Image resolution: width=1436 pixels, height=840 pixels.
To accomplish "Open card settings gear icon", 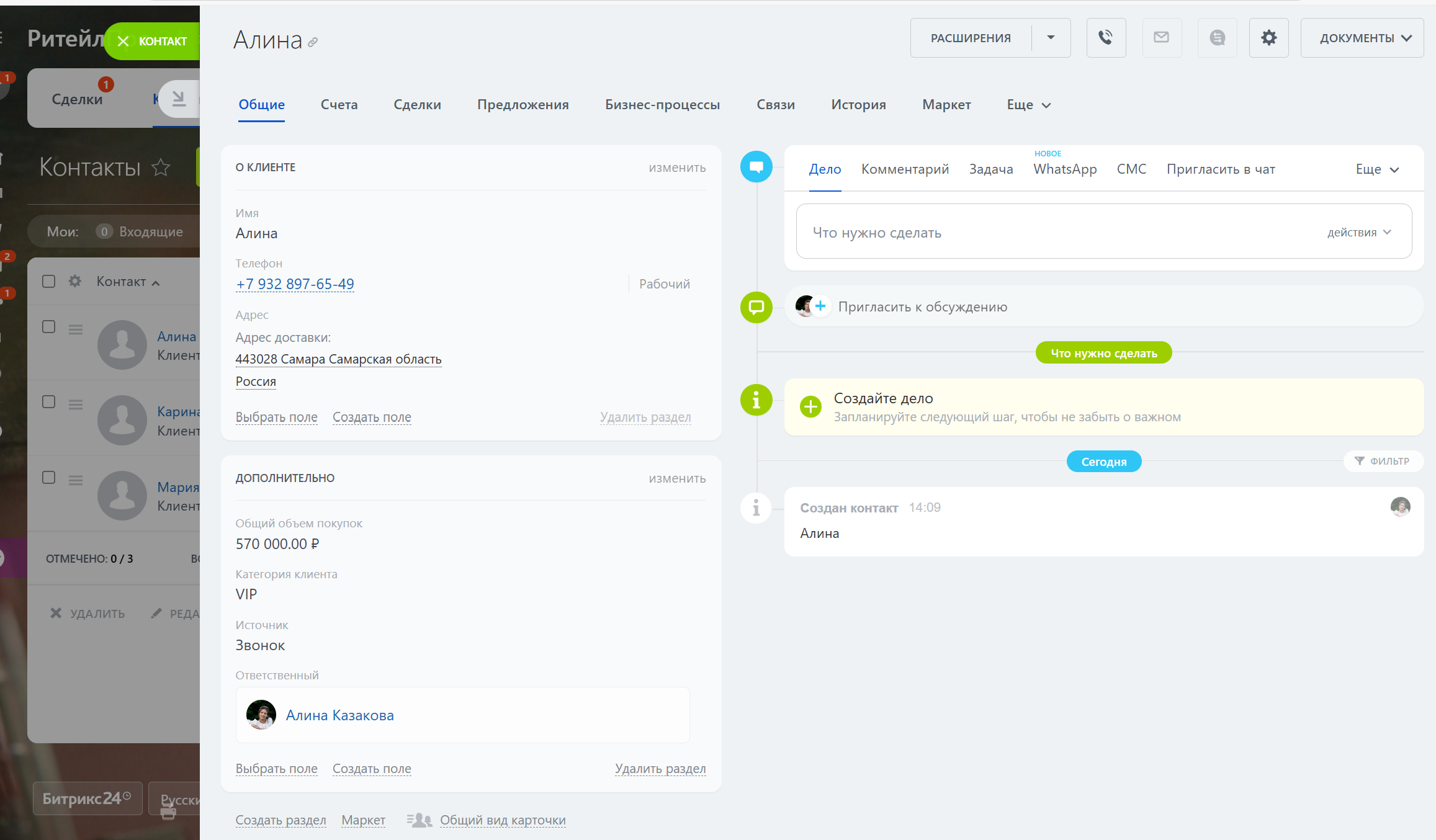I will click(x=1268, y=38).
